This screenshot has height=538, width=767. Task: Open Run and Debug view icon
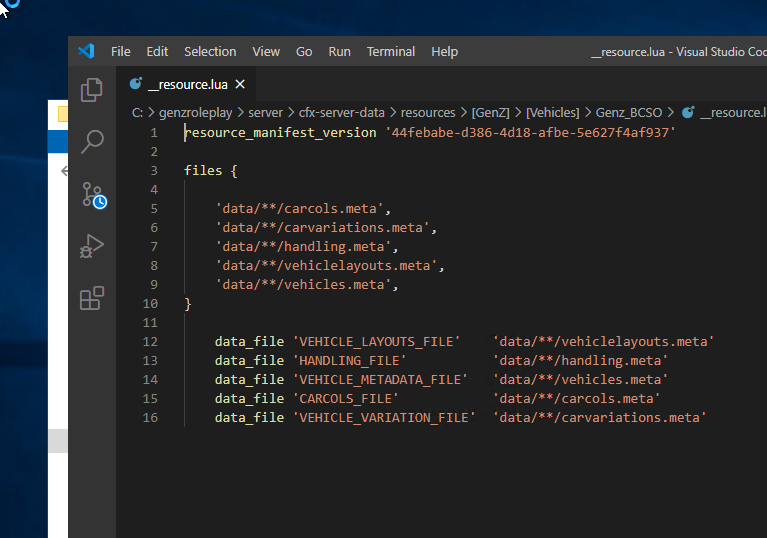[92, 246]
